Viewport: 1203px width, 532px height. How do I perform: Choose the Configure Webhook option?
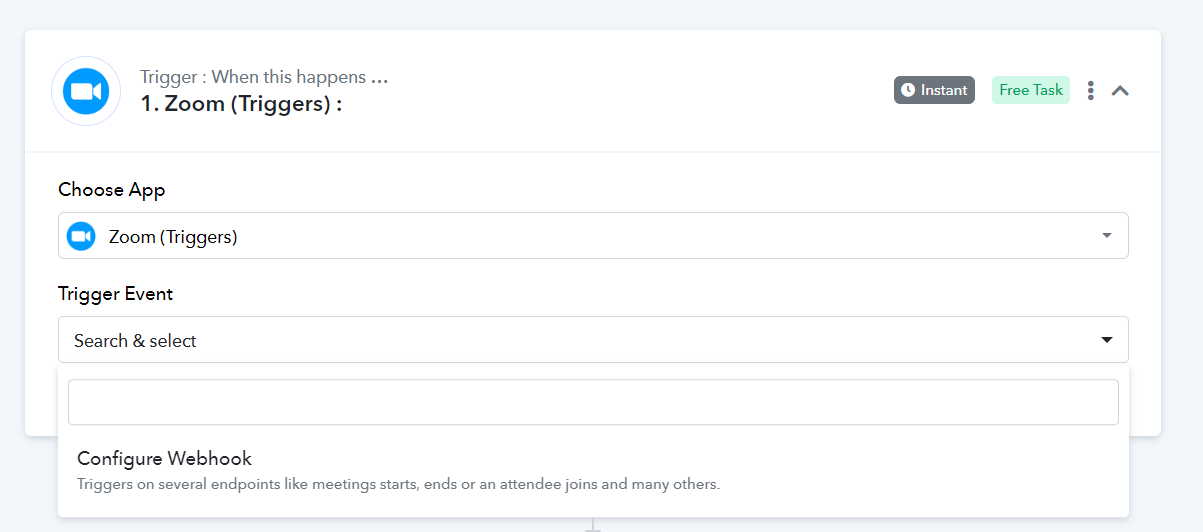point(593,470)
